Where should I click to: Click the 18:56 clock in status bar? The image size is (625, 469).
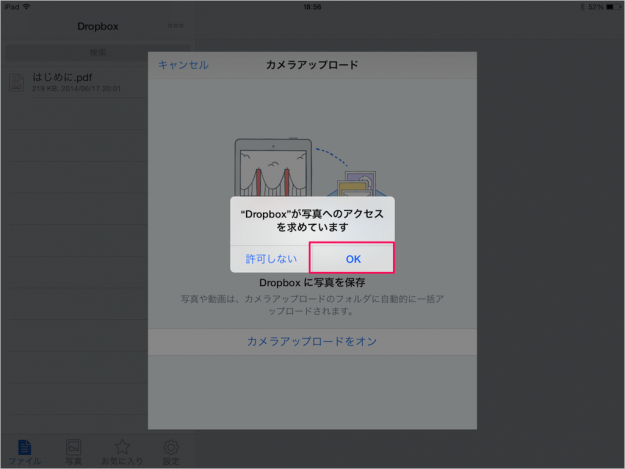click(x=312, y=7)
